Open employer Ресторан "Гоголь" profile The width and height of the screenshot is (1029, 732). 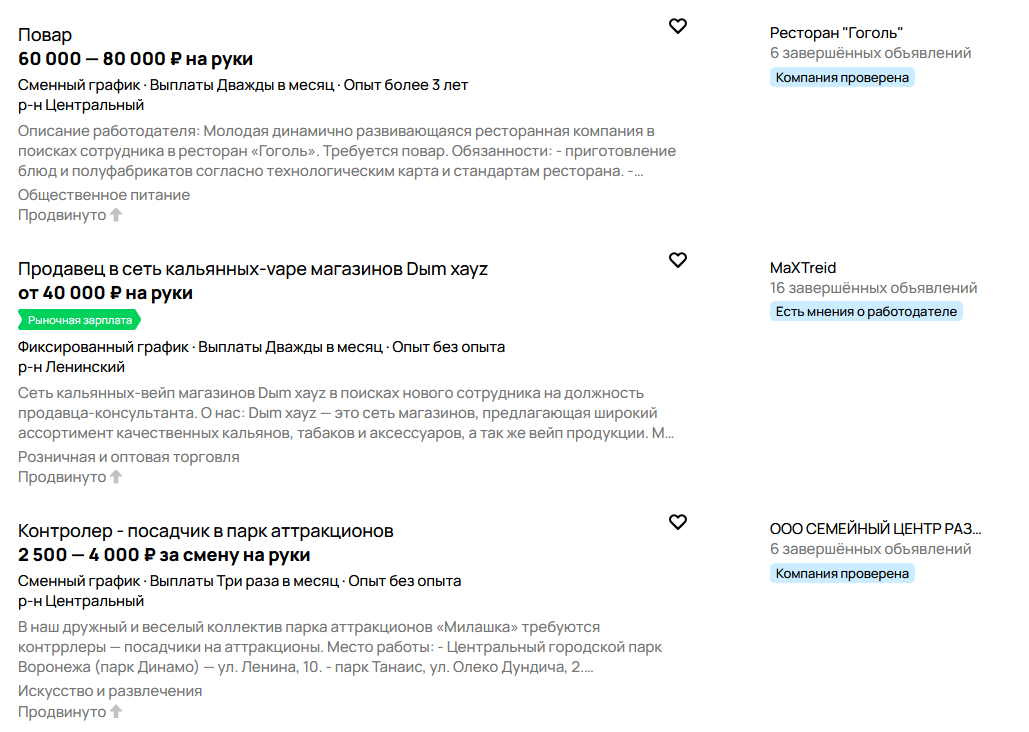pyautogui.click(x=836, y=33)
